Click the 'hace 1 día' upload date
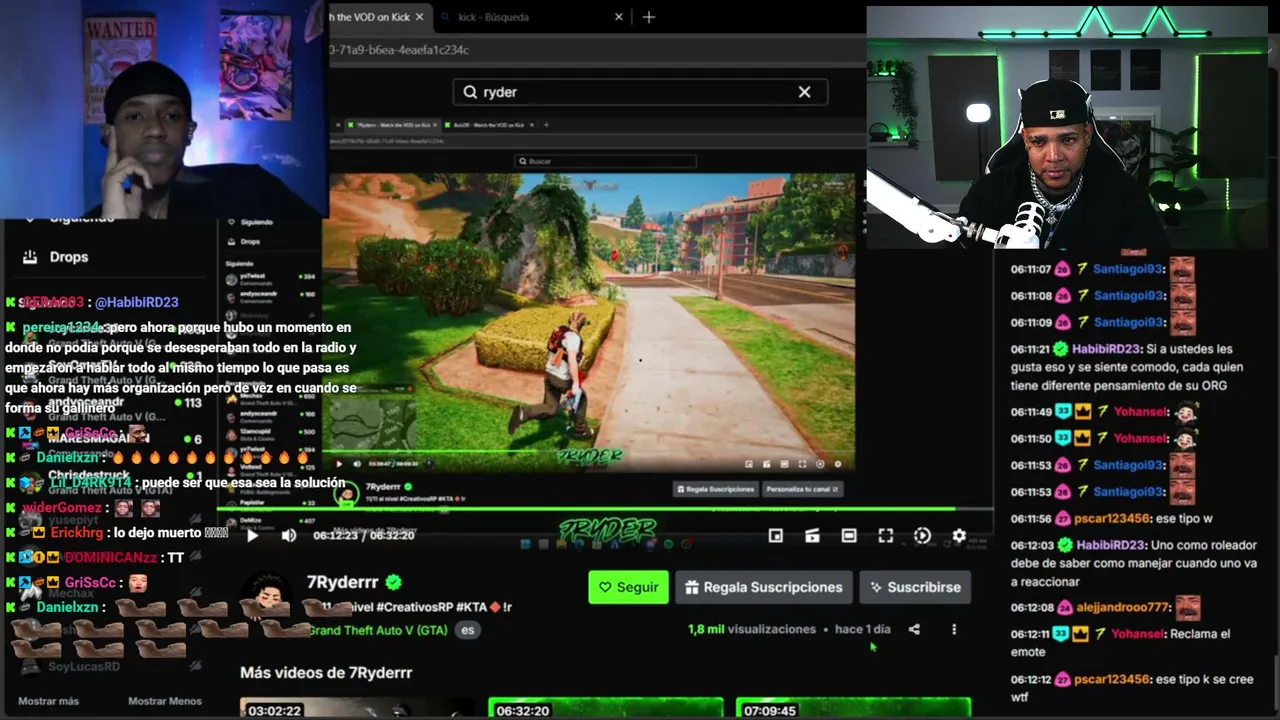Viewport: 1280px width, 720px height. coord(863,629)
